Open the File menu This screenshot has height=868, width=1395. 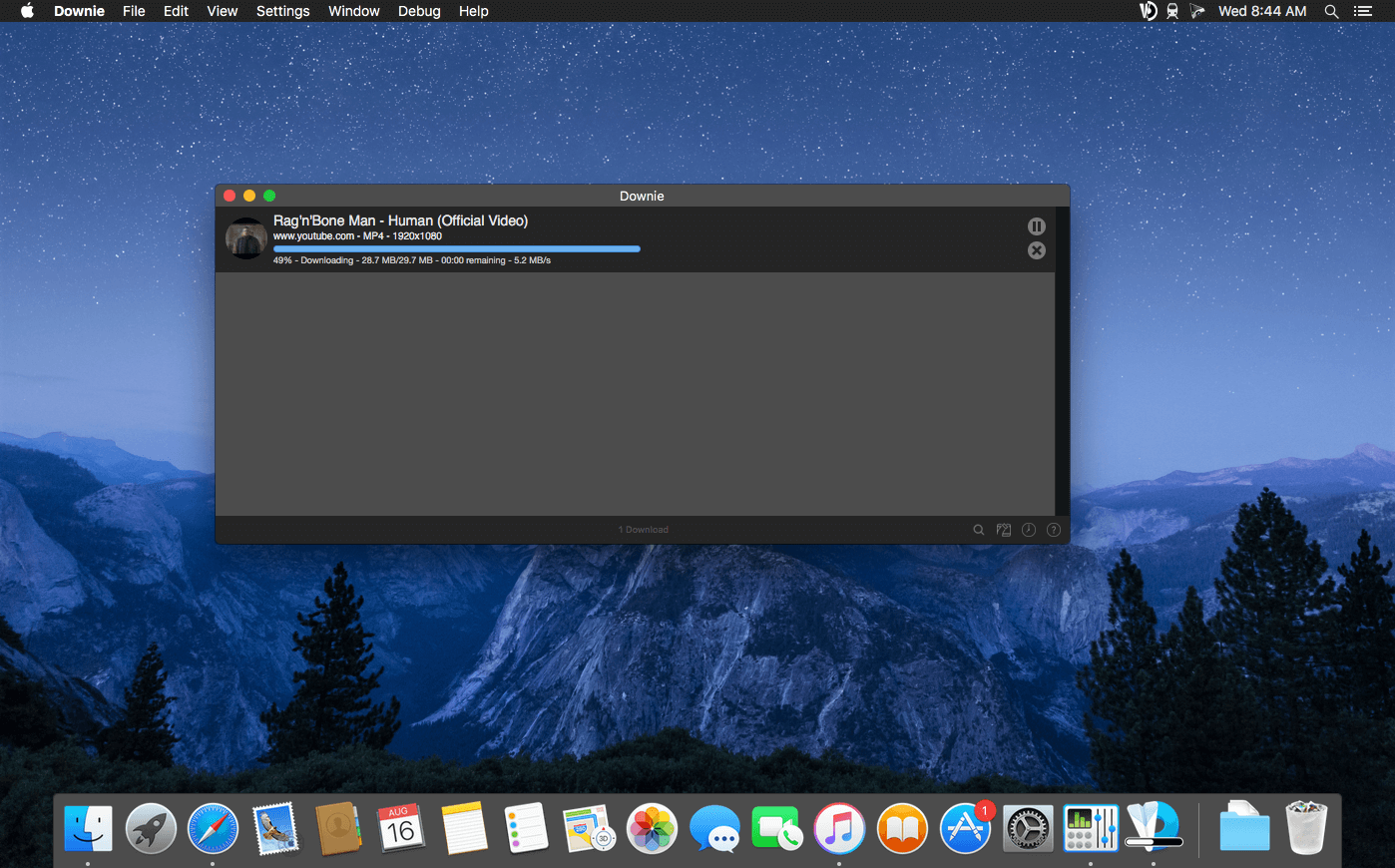(x=134, y=11)
